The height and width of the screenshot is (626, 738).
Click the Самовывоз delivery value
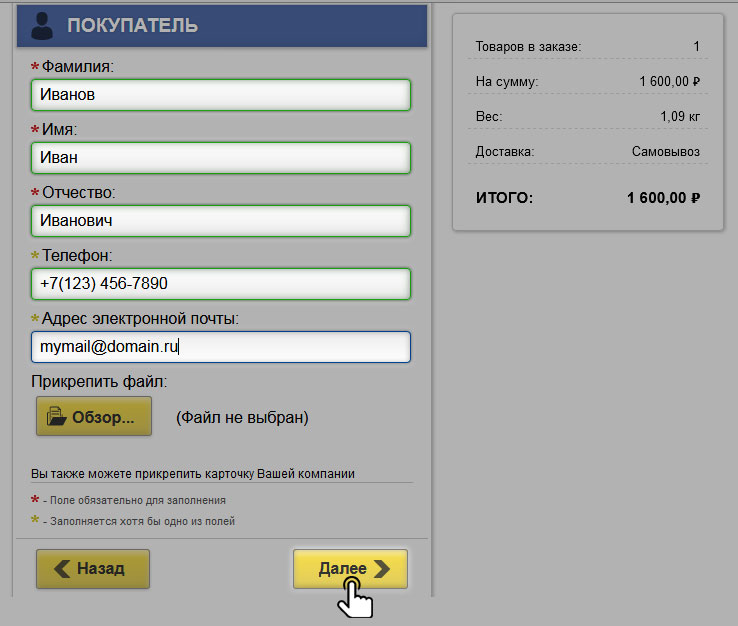665,152
